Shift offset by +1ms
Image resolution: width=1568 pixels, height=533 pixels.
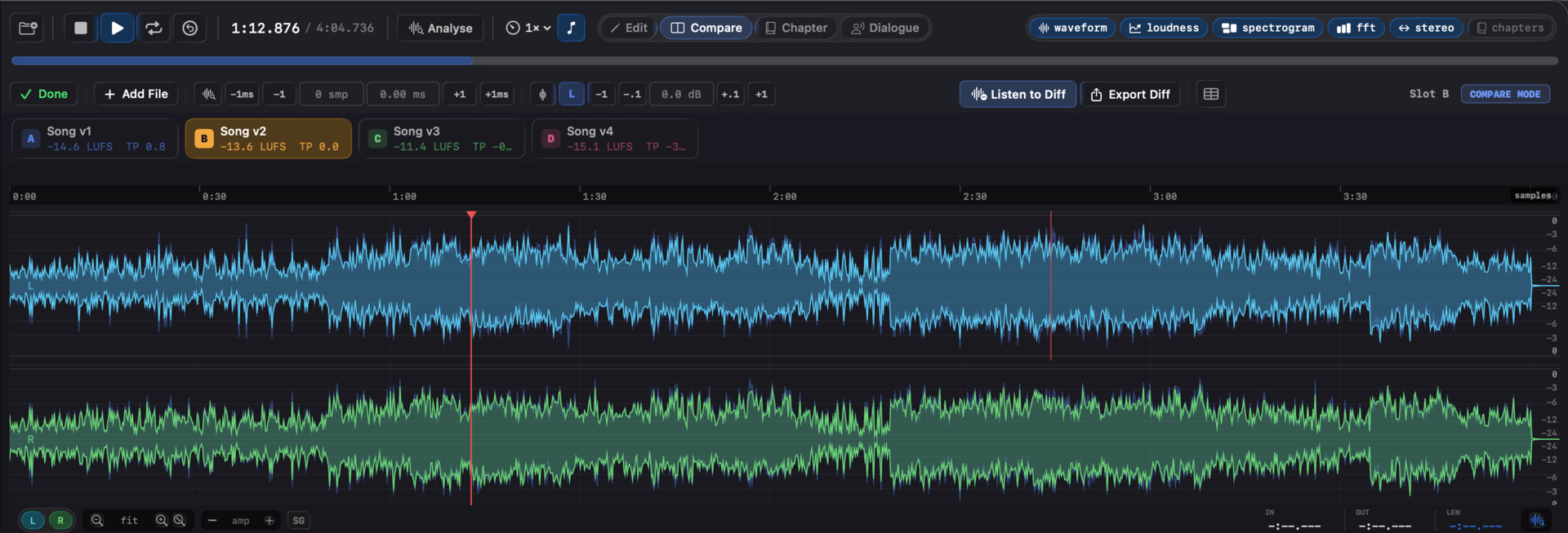click(x=497, y=94)
